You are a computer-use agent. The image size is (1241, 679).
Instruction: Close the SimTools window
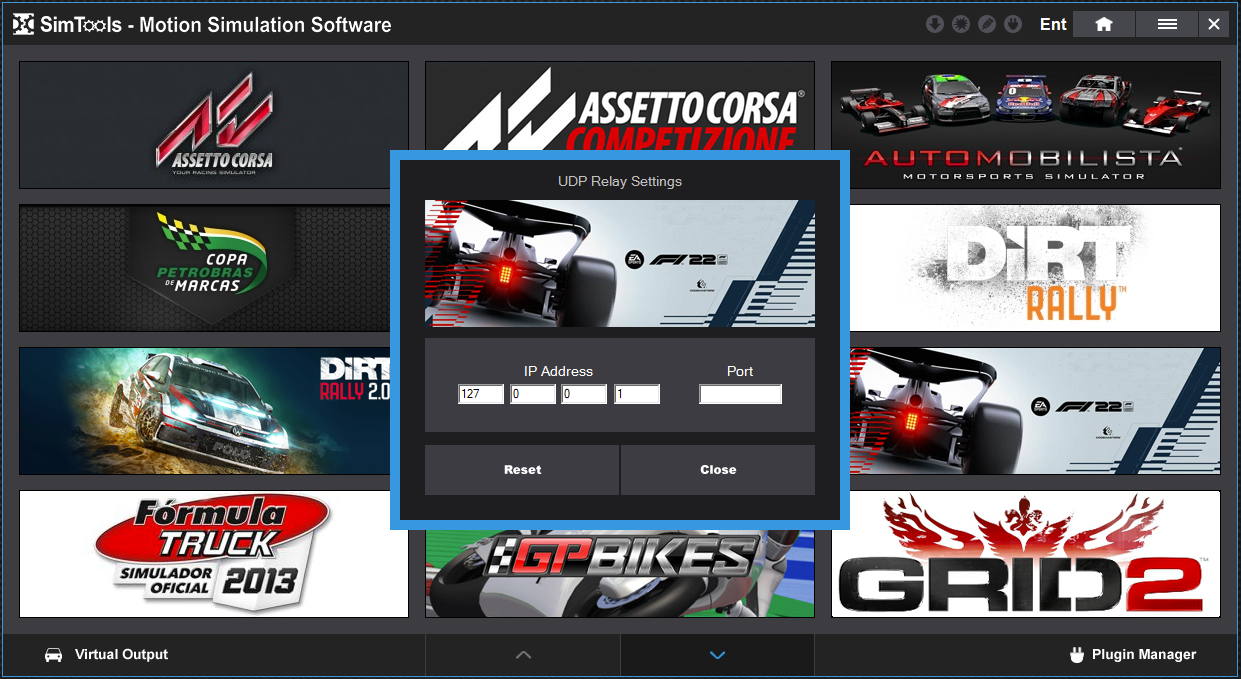click(x=1214, y=24)
